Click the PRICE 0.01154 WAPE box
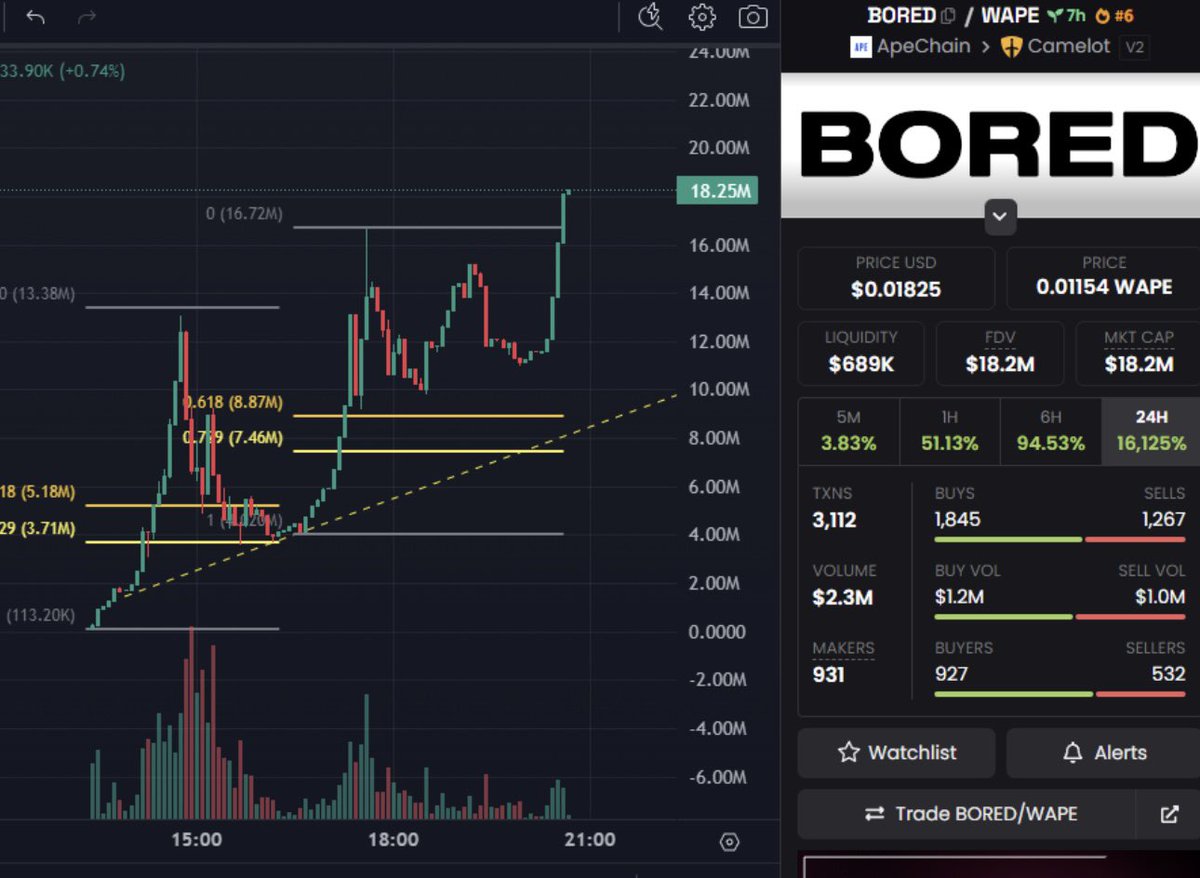1200x878 pixels. [x=1103, y=278]
